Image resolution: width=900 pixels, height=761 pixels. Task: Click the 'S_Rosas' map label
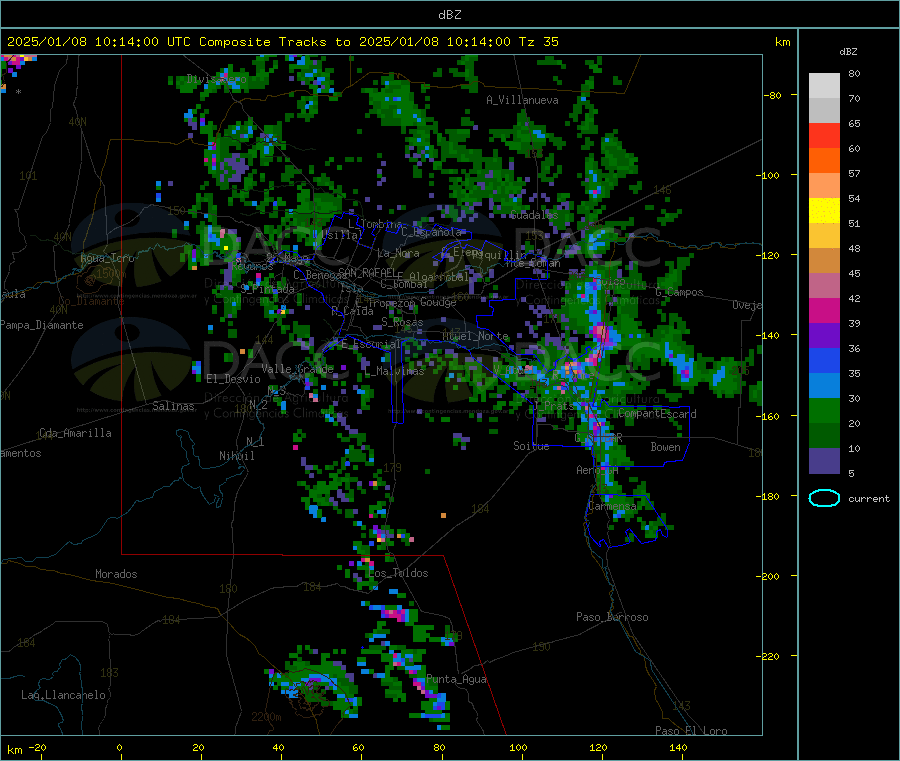(402, 323)
